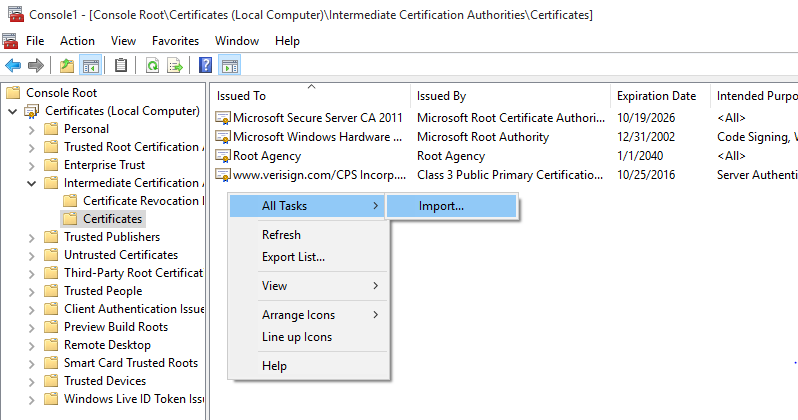Image resolution: width=798 pixels, height=420 pixels.
Task: Click Class 3 Public Primary Certification issuer
Action: coord(510,175)
